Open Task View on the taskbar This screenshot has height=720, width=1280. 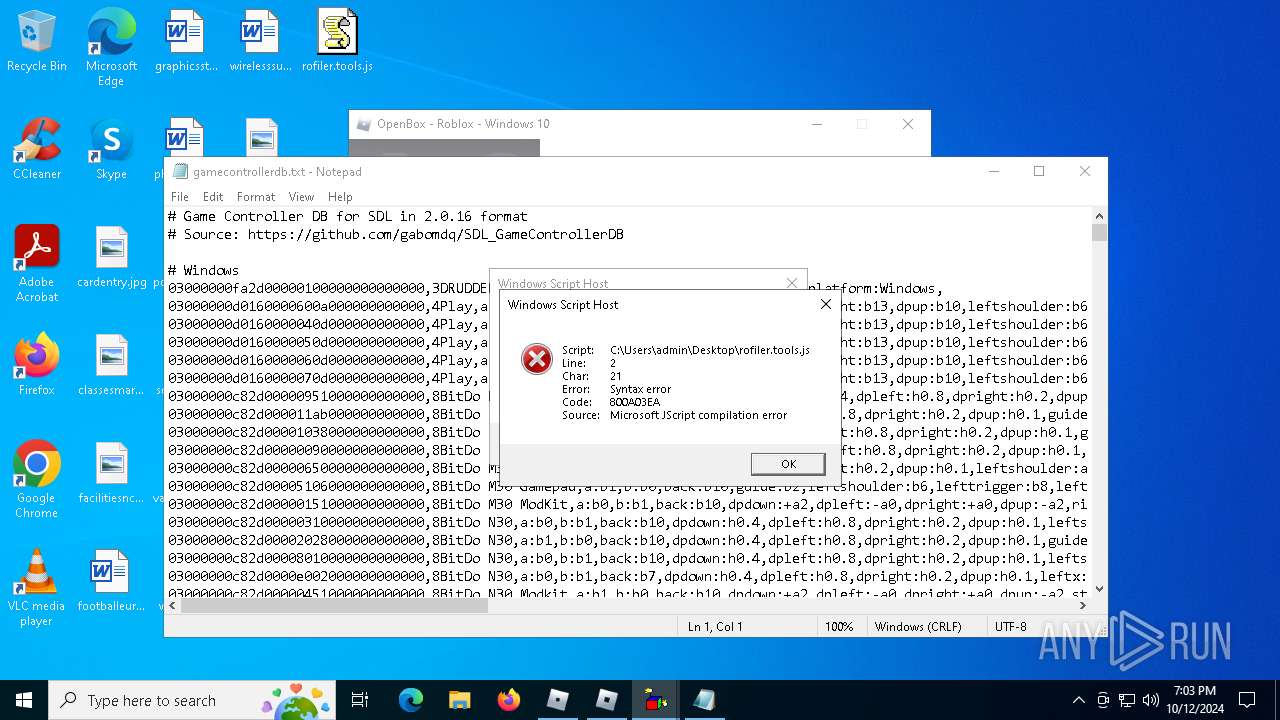click(360, 700)
